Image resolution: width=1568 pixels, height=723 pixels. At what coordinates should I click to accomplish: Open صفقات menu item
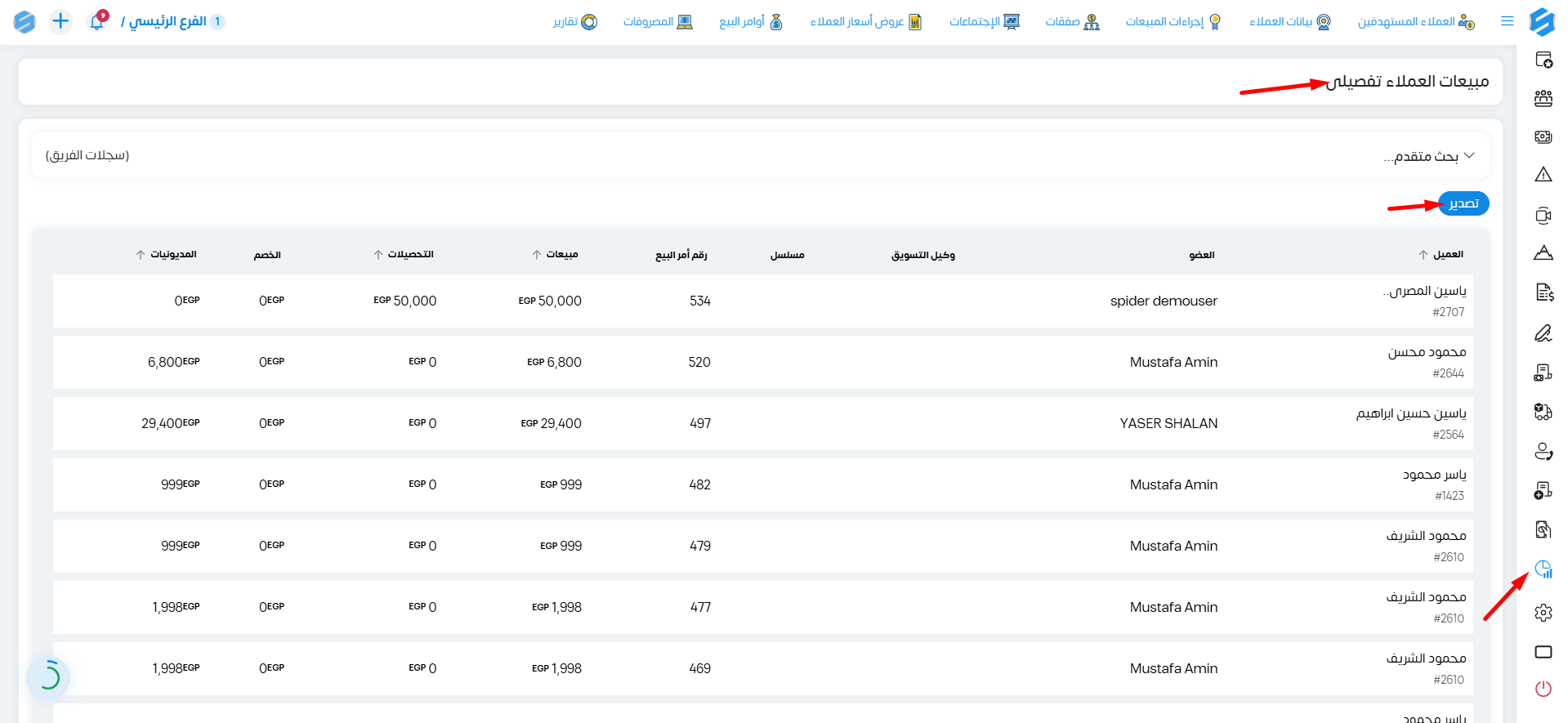(1072, 21)
